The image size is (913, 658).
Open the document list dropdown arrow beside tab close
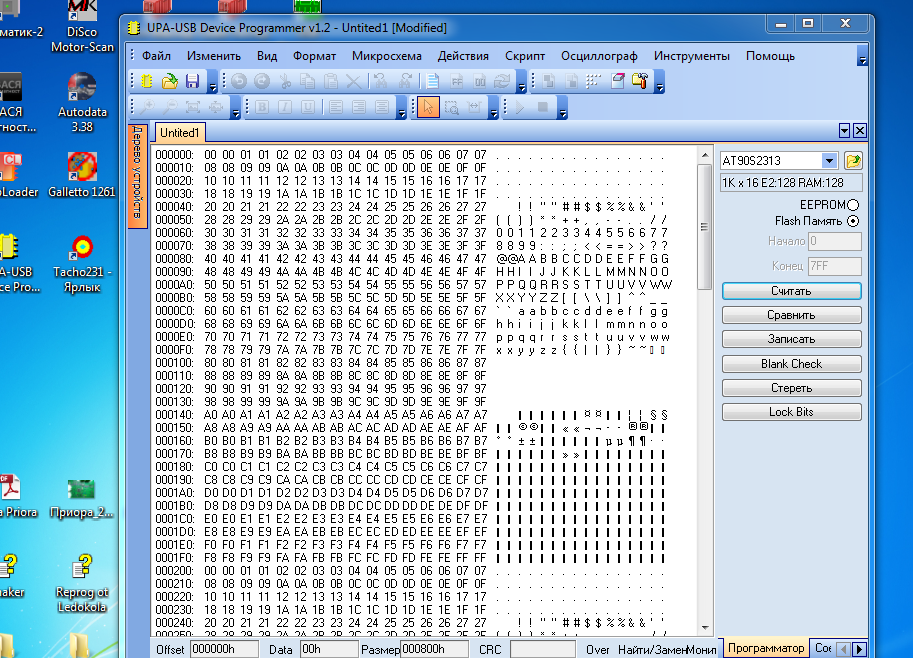pyautogui.click(x=844, y=130)
